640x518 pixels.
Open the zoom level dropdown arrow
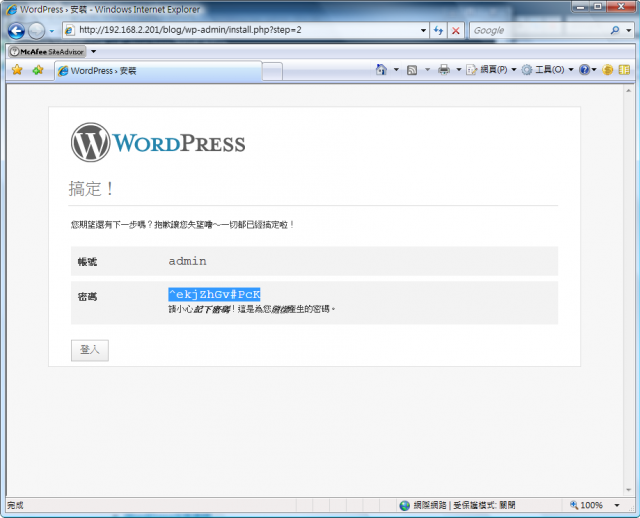point(617,505)
